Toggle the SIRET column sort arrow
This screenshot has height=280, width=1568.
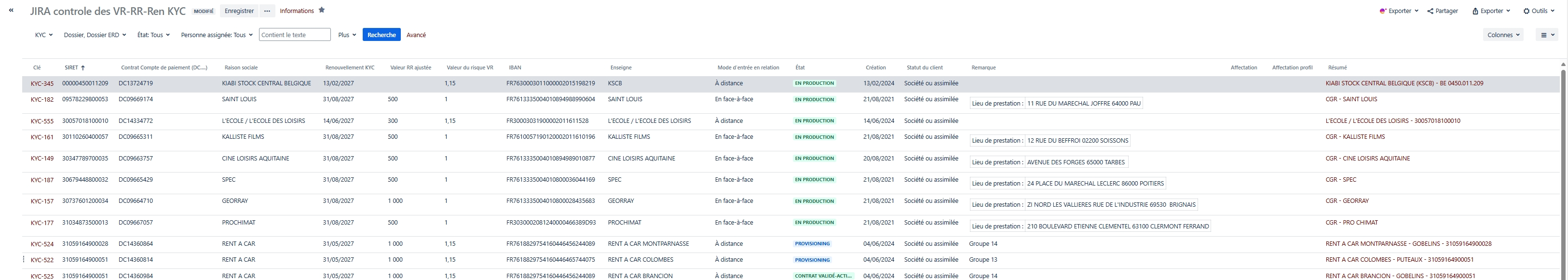pos(83,67)
